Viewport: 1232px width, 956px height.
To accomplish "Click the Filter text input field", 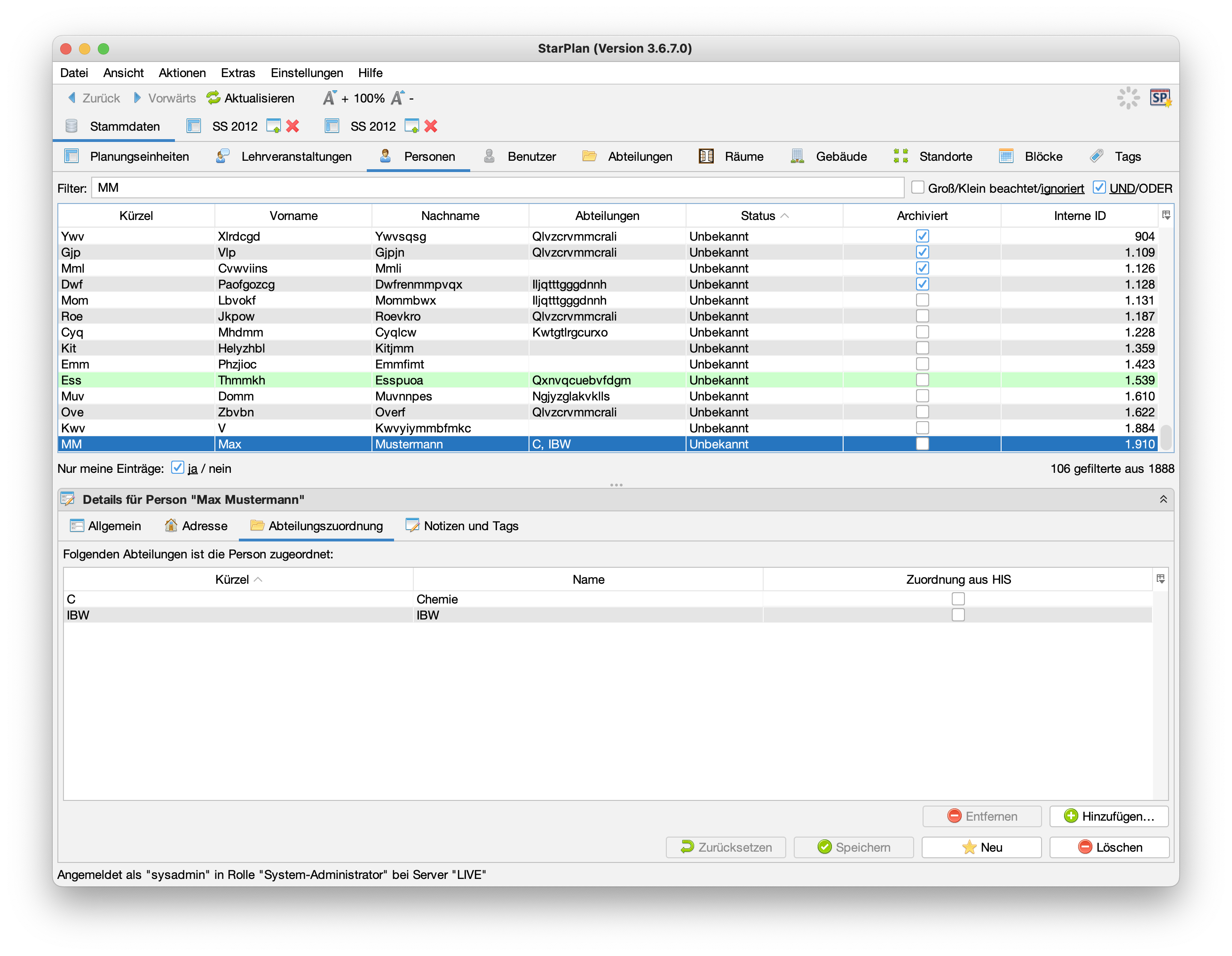I will point(497,188).
